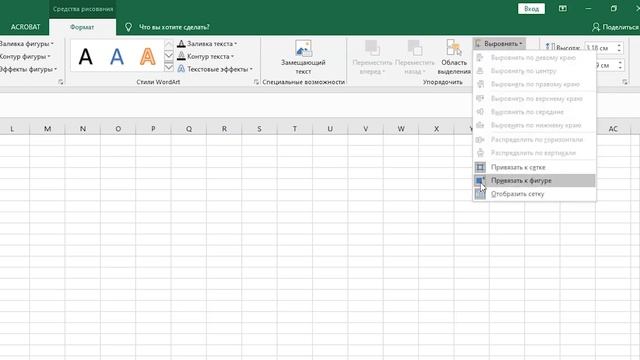The height and width of the screenshot is (360, 640).
Task: Click the Средства рисования contextual tab header
Action: 83,9
